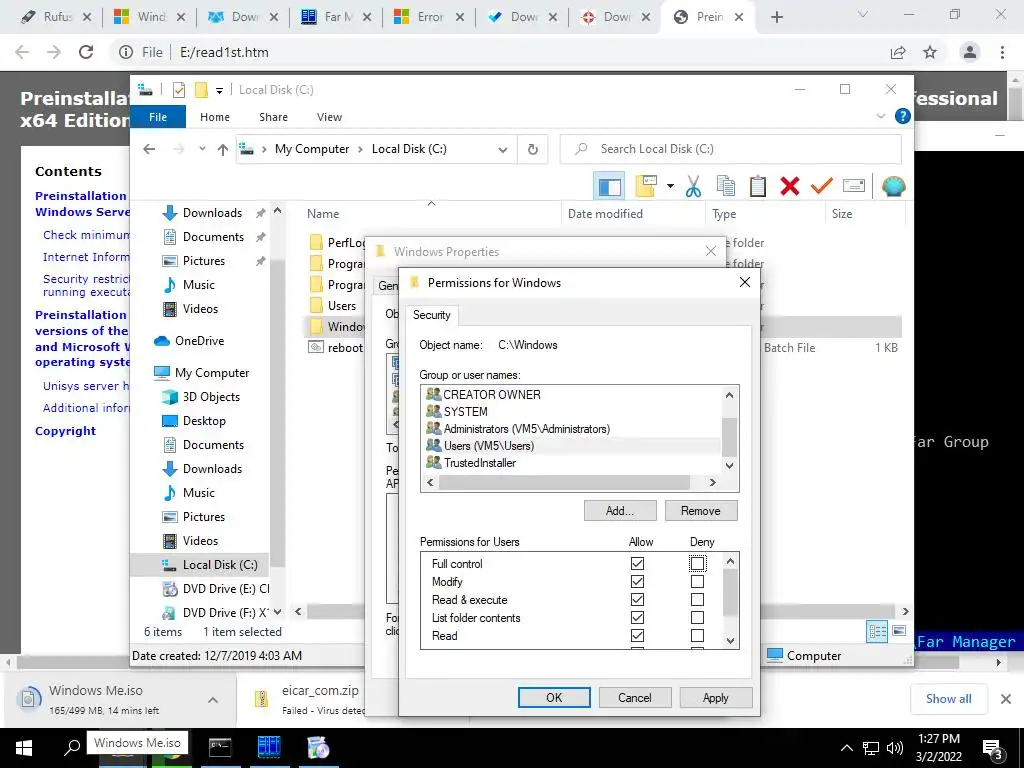Open the Home ribbon tab
This screenshot has width=1024, height=768.
pyautogui.click(x=215, y=117)
